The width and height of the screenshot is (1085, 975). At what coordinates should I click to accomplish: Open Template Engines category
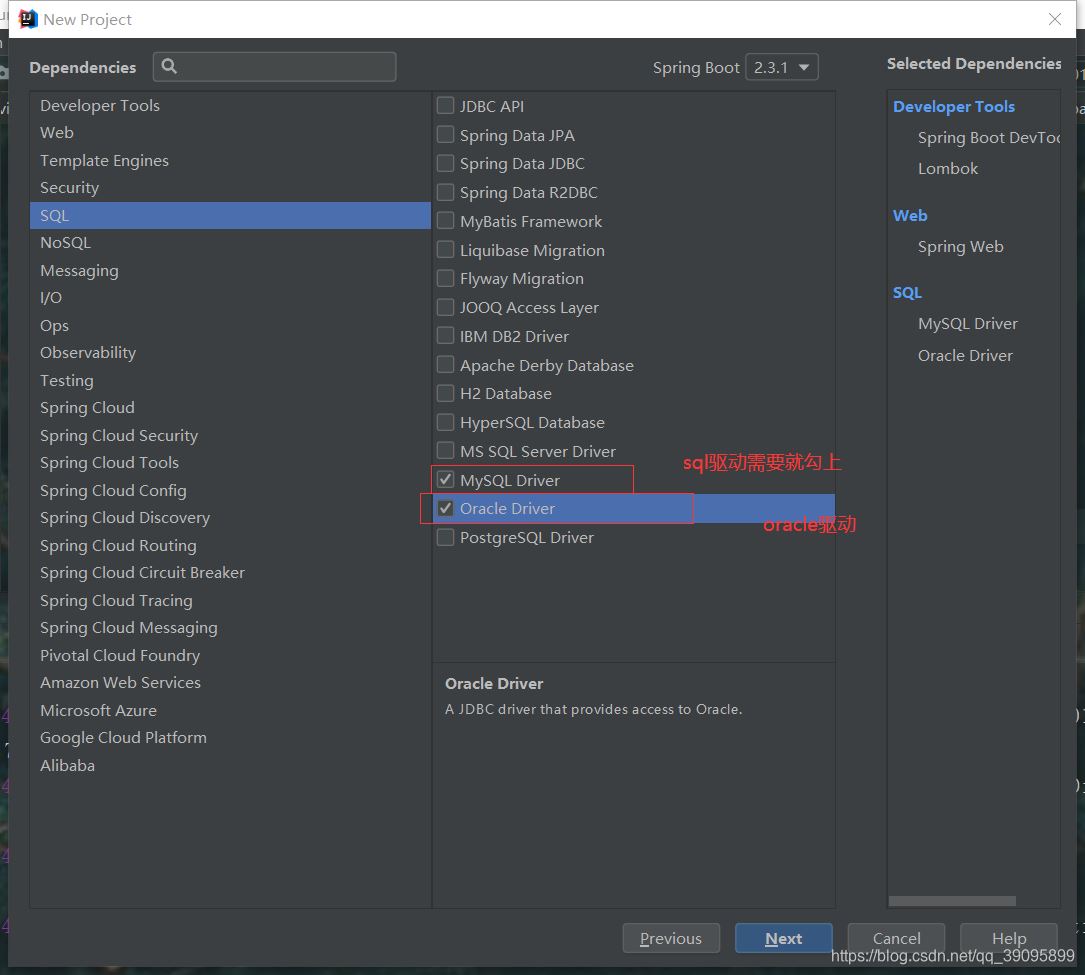[230, 160]
